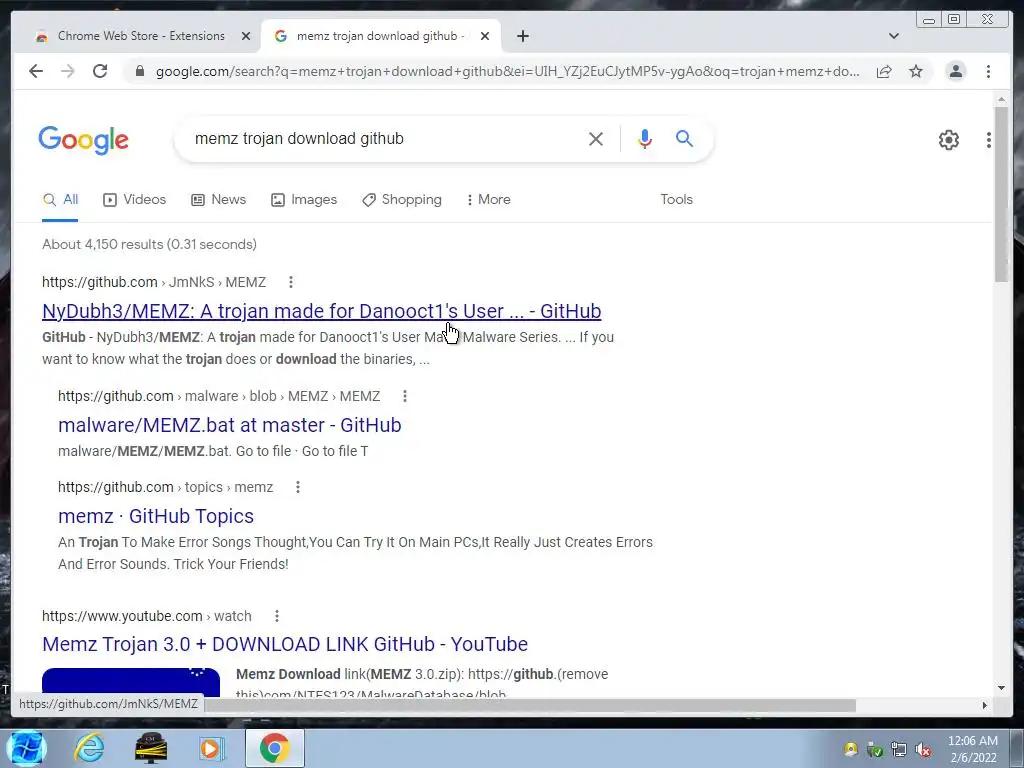Open the tab search chevron

point(893,36)
